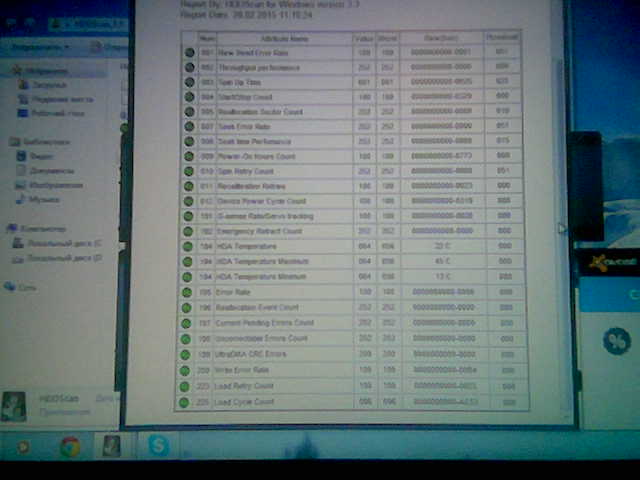Click status icon for Recalibration Retries
640x480 pixels.
point(189,186)
